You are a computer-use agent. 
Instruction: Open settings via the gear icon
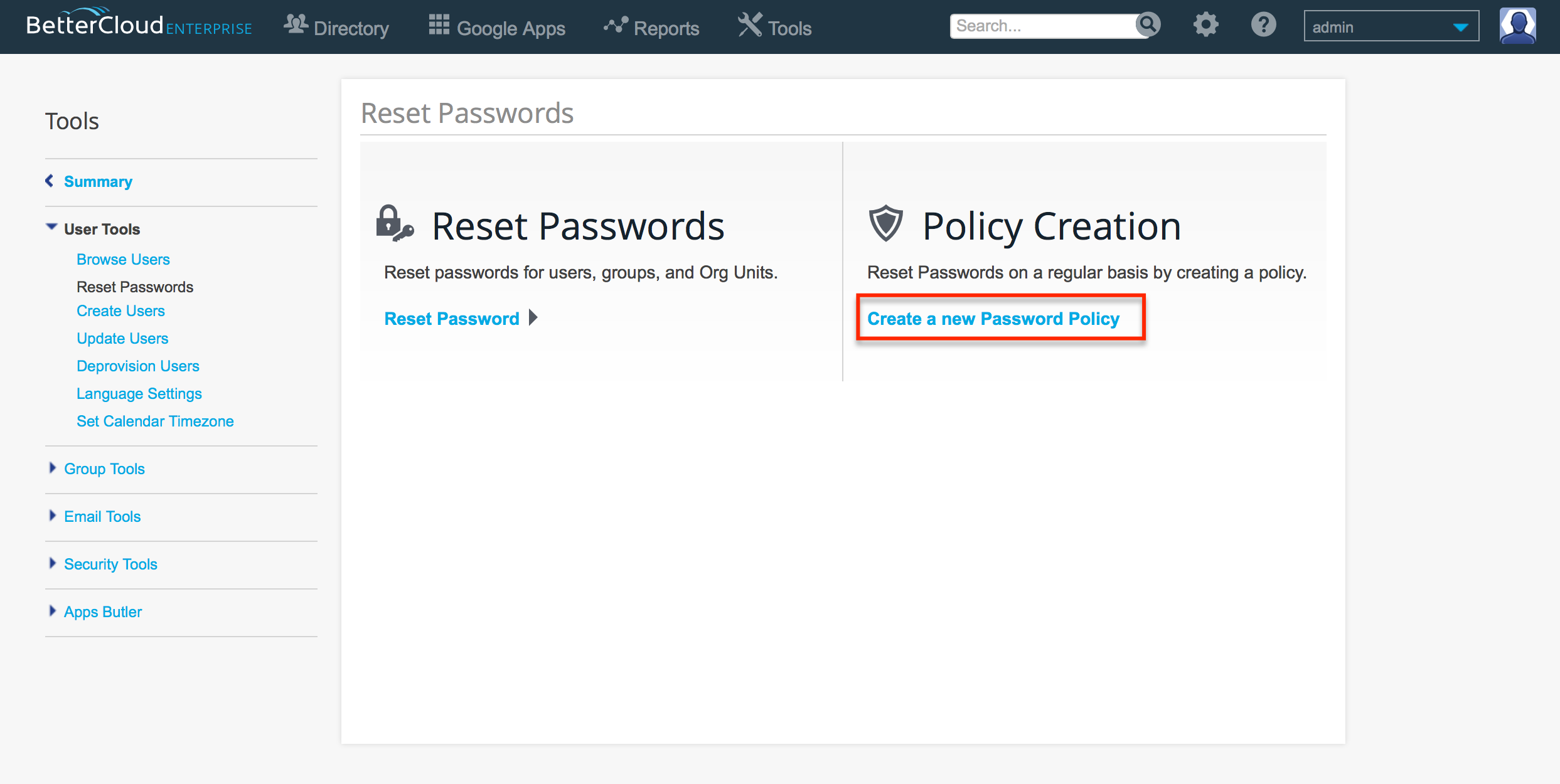pos(1205,25)
